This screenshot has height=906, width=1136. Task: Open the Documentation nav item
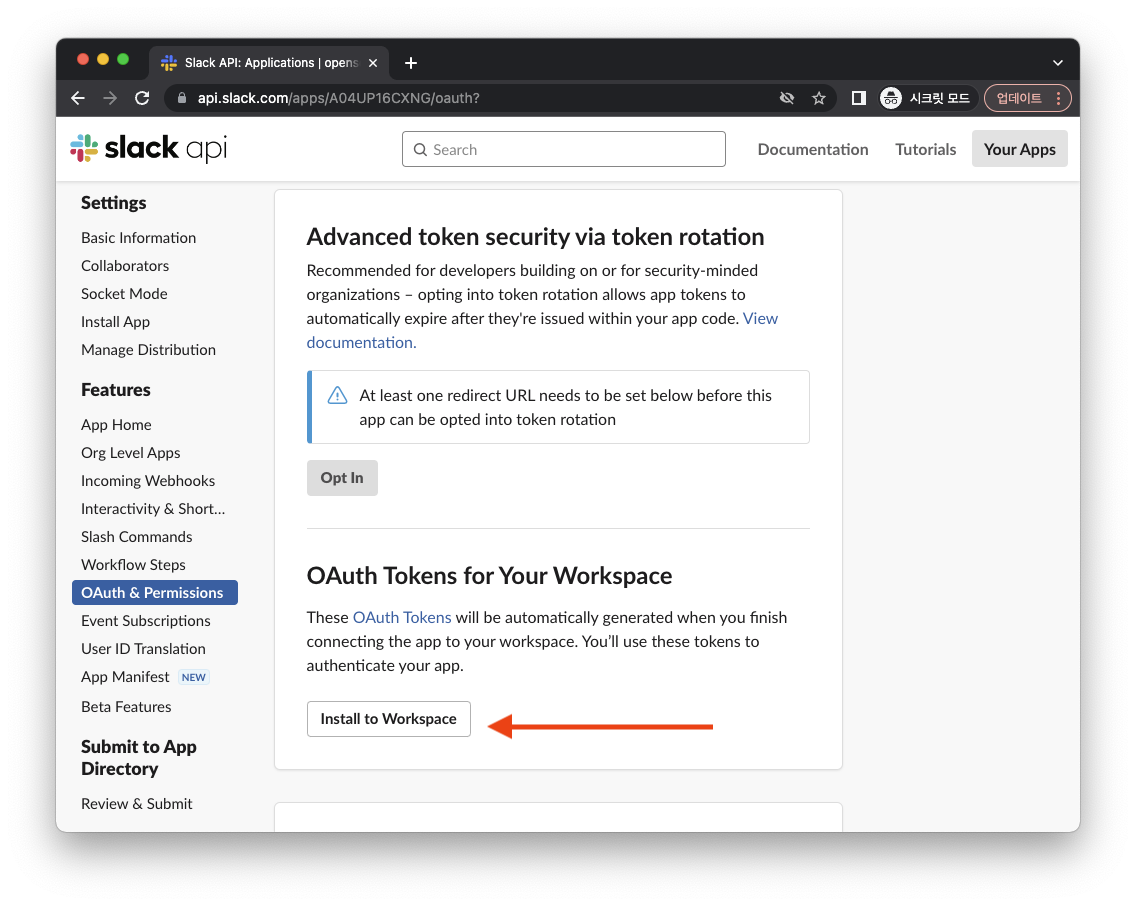813,149
